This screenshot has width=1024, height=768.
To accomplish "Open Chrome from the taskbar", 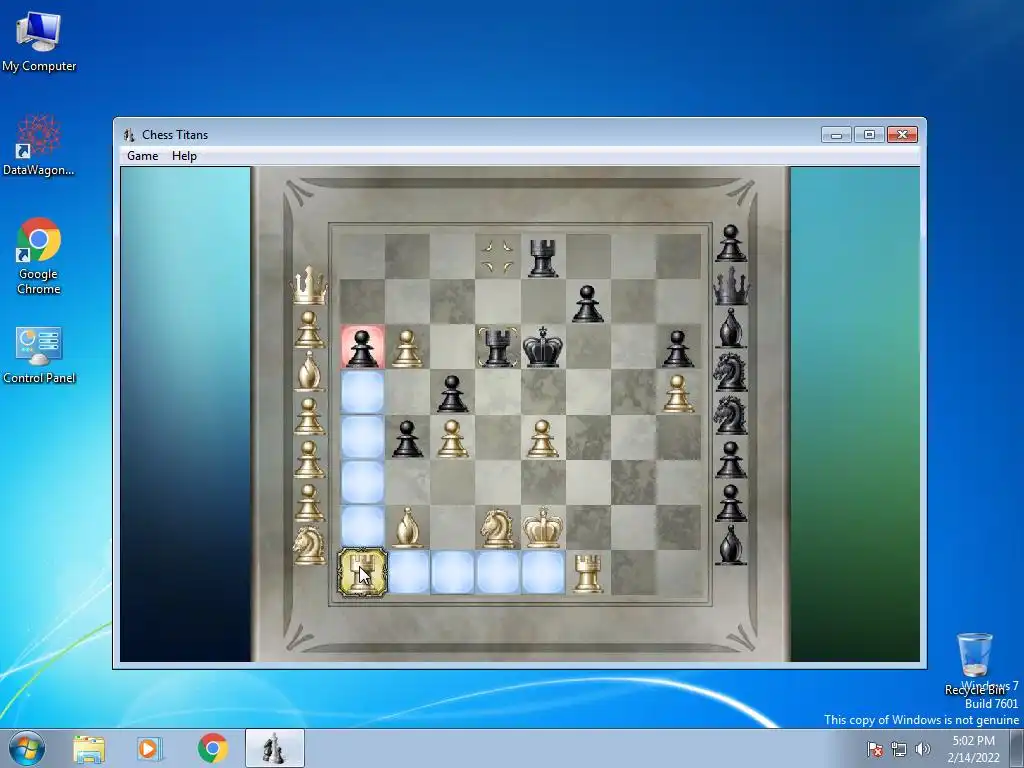I will (212, 749).
